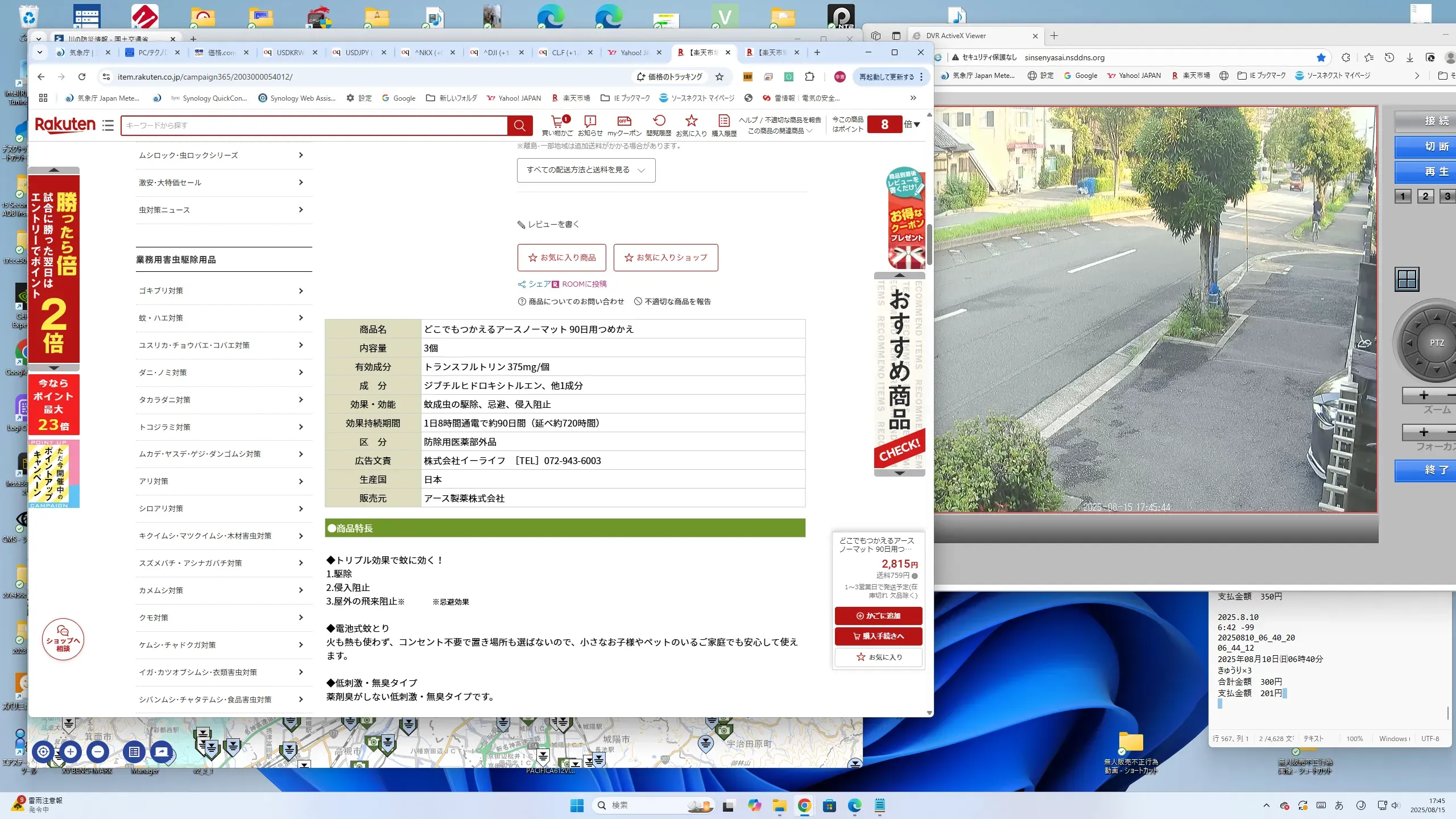Image resolution: width=1456 pixels, height=819 pixels.
Task: Open the Rakuten hamburger category menu
Action: click(108, 125)
